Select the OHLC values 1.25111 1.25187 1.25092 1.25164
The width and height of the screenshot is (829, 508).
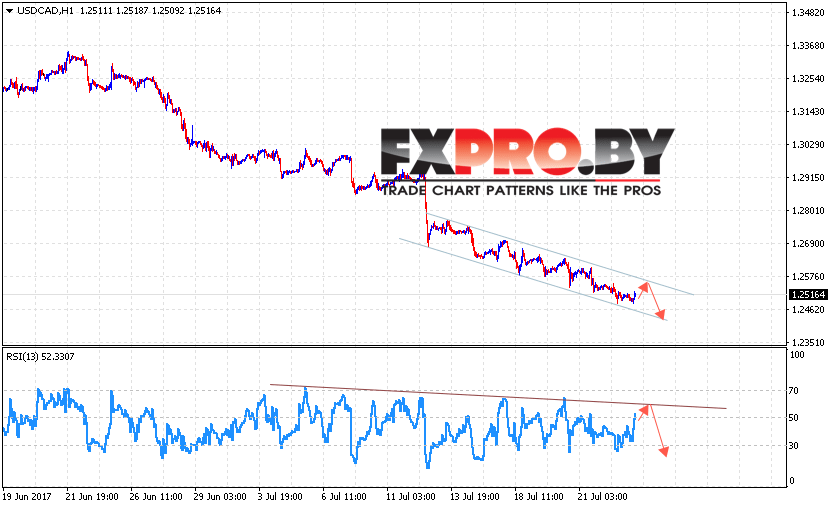(151, 11)
